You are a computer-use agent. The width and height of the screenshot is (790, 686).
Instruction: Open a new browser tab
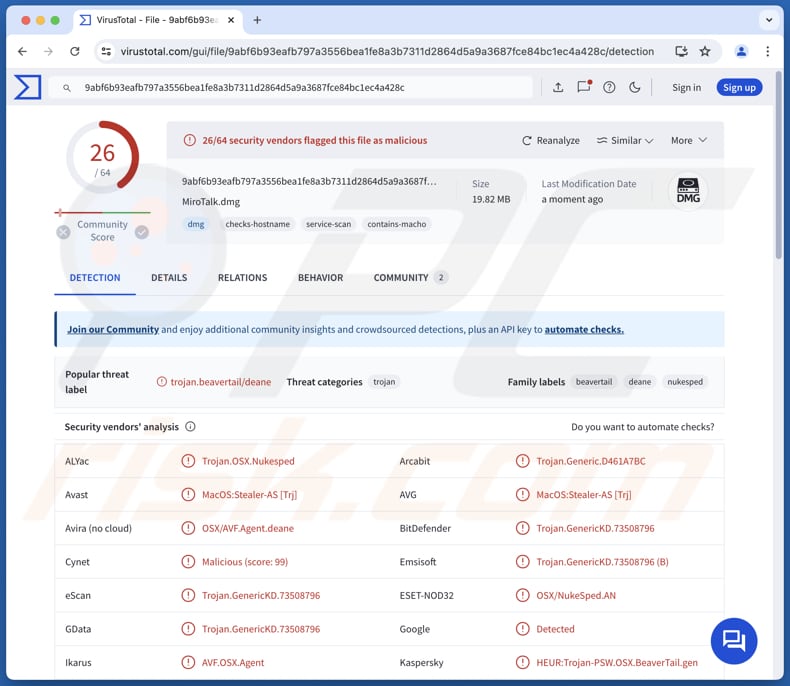(x=257, y=20)
